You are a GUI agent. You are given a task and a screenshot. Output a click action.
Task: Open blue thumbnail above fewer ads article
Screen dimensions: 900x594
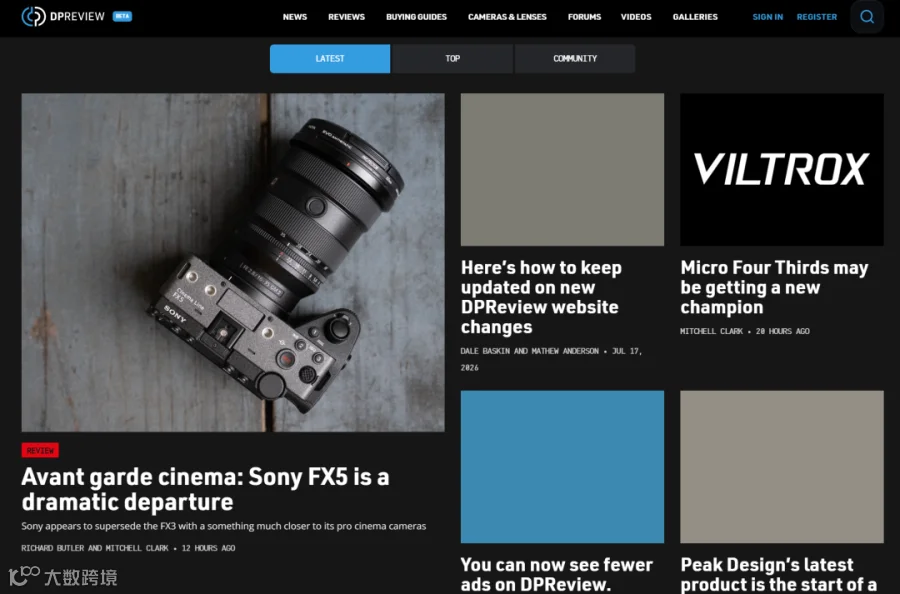[562, 467]
